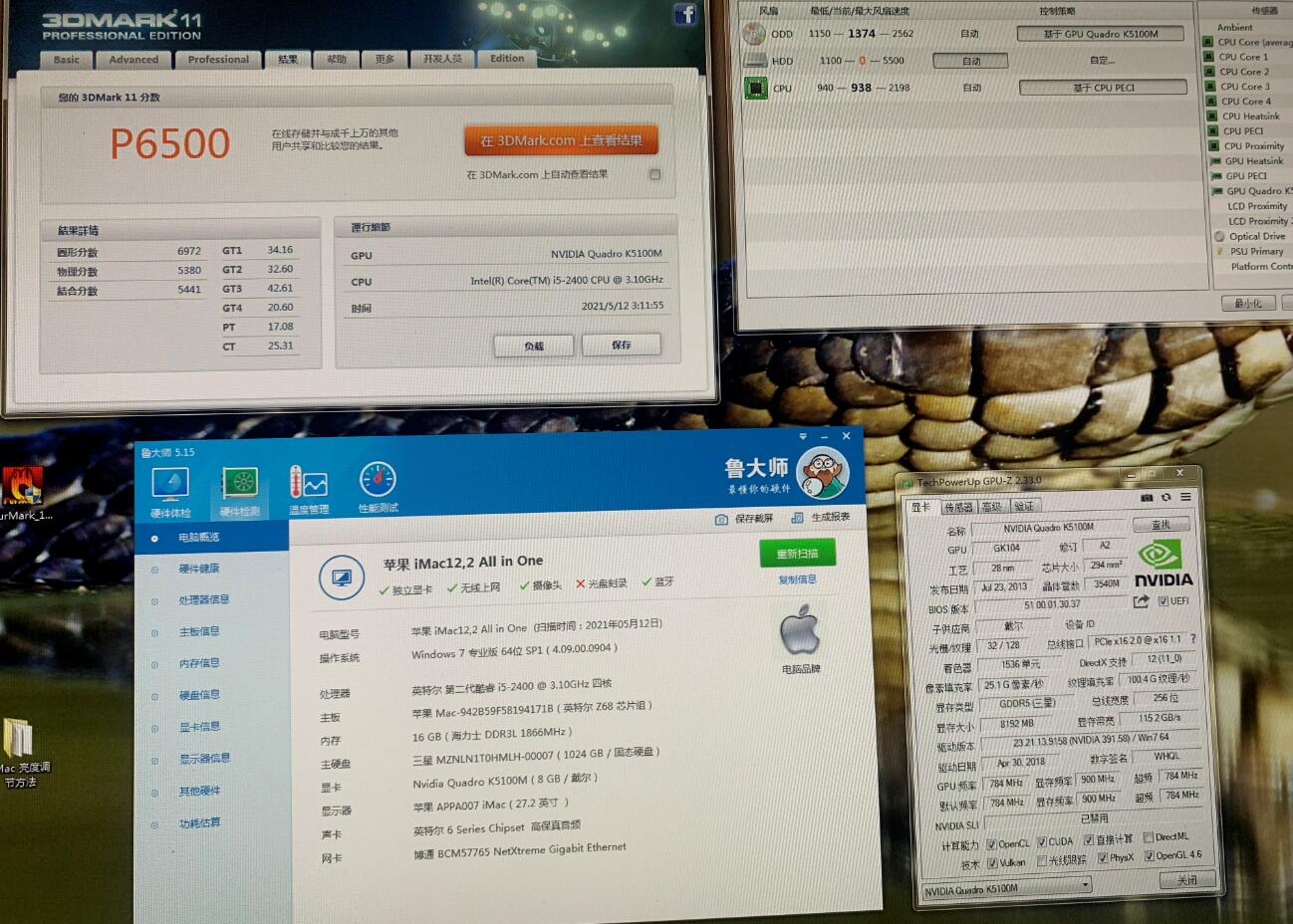Screen dimensions: 1293x924
Task: Click the 保存 button in 3DMark 11
Action: (x=622, y=345)
